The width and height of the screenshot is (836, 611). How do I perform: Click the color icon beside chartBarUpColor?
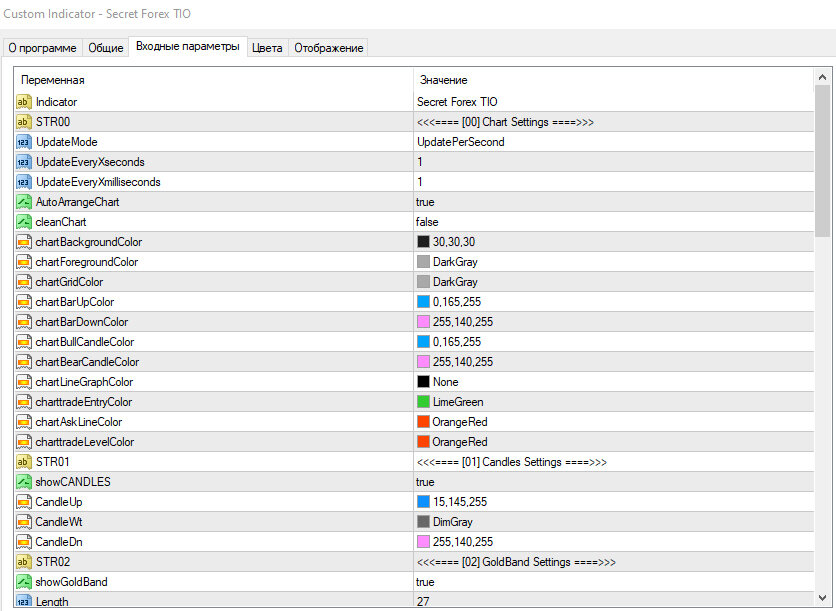coord(23,302)
